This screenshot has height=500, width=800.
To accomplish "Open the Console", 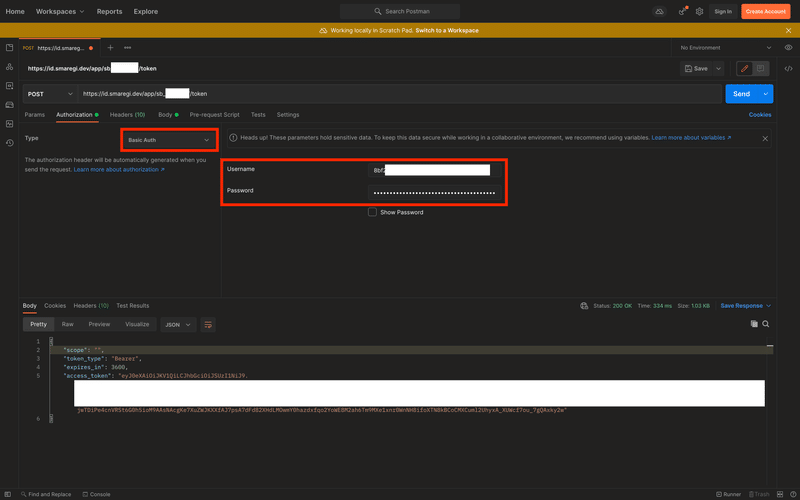I will pyautogui.click(x=96, y=494).
